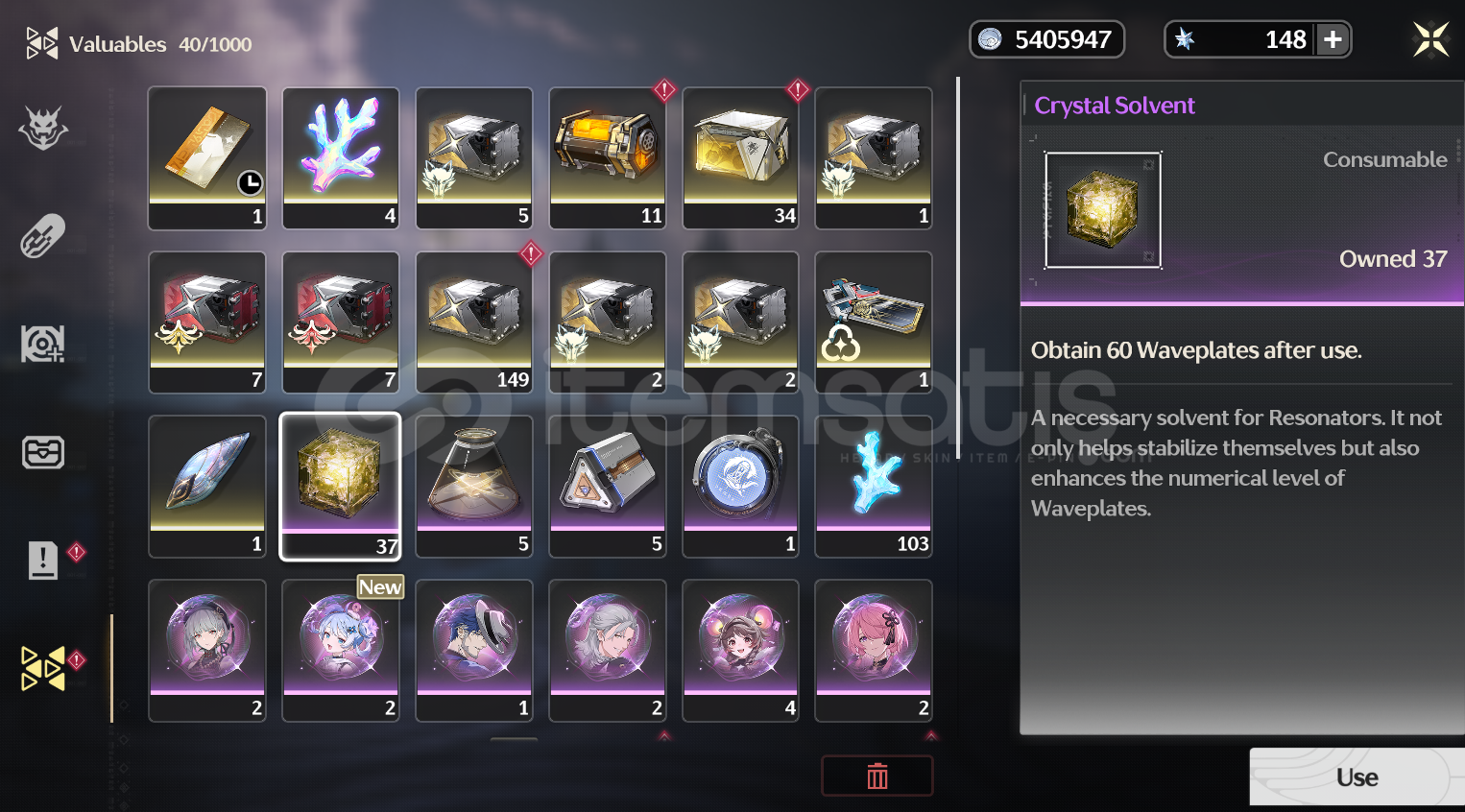Screen dimensions: 1465x812
Task: Open the weapons category in sidebar
Action: tap(43, 235)
